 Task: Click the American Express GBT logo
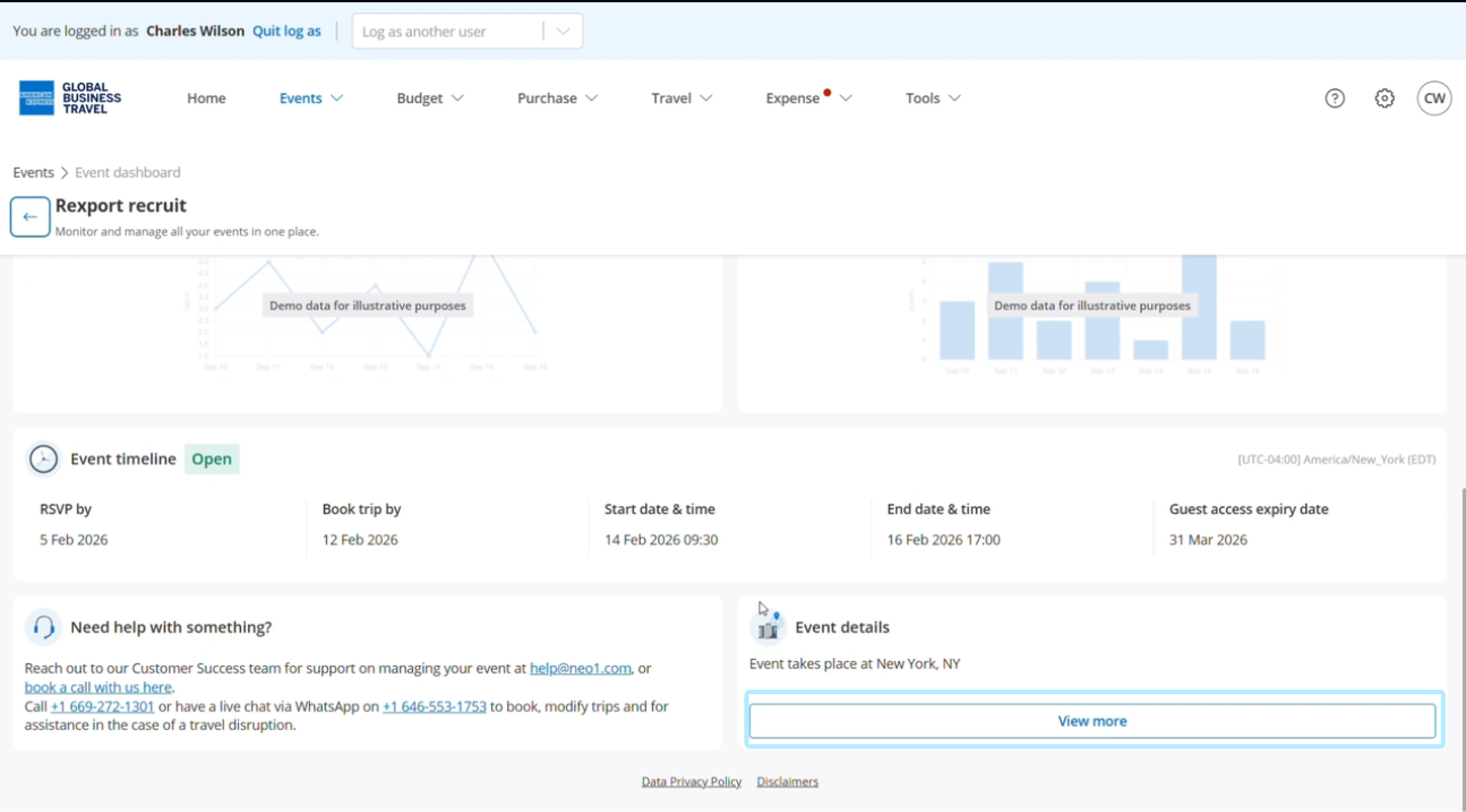click(69, 98)
